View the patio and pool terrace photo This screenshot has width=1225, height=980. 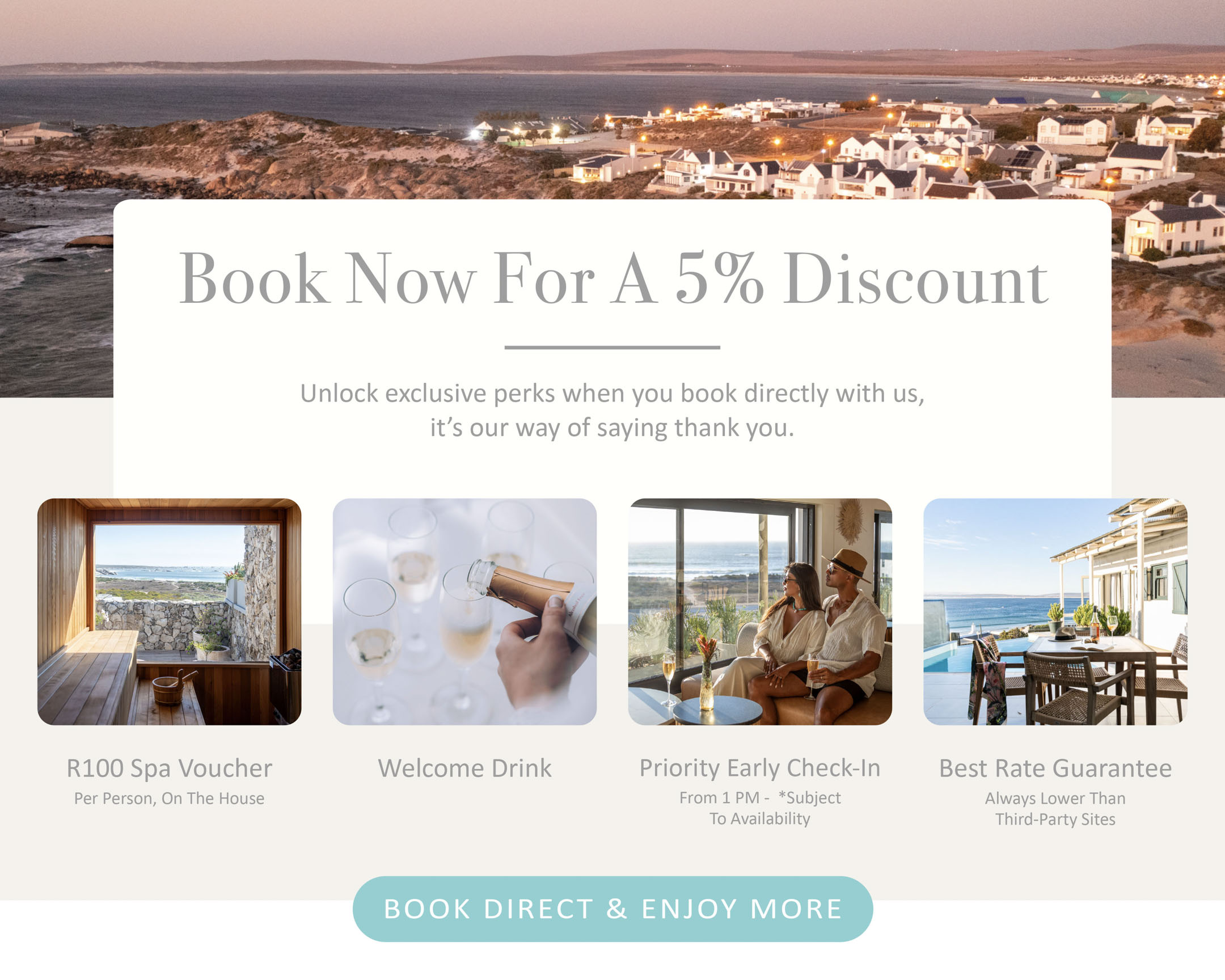(x=1055, y=611)
